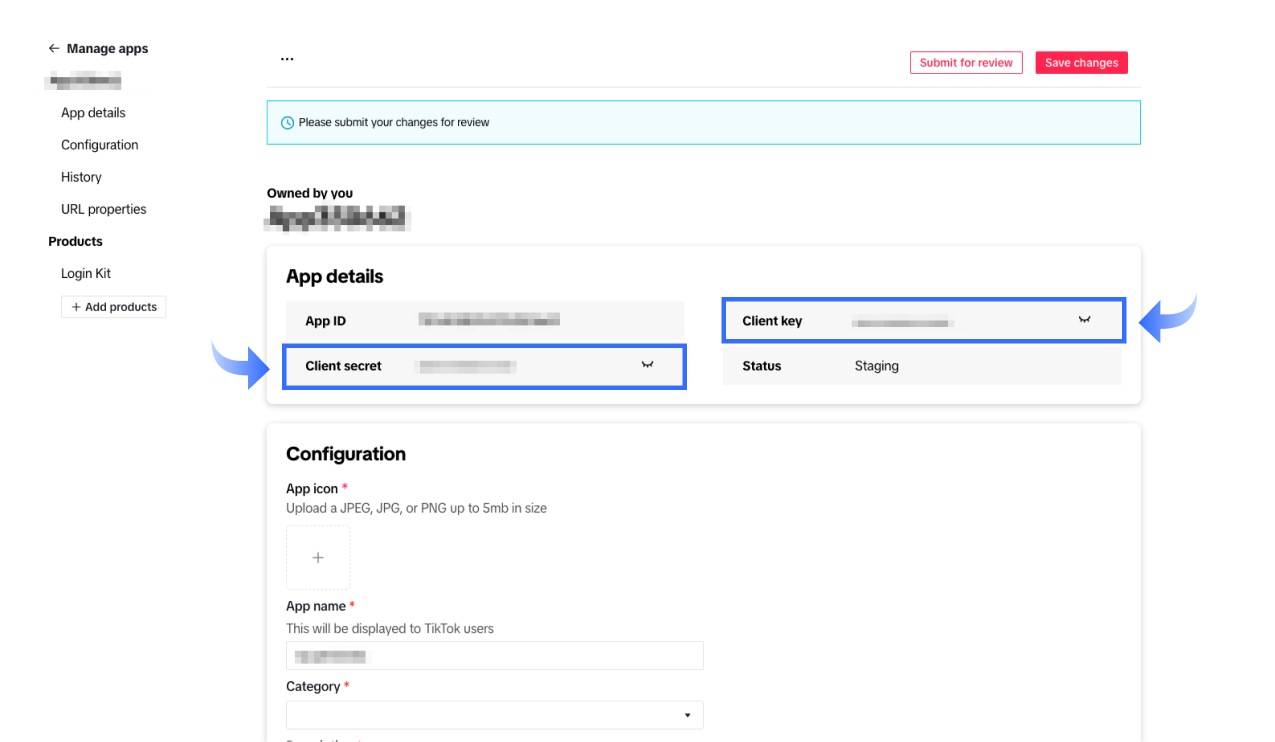Click the Manage apps link
This screenshot has width=1275, height=742.
point(107,48)
